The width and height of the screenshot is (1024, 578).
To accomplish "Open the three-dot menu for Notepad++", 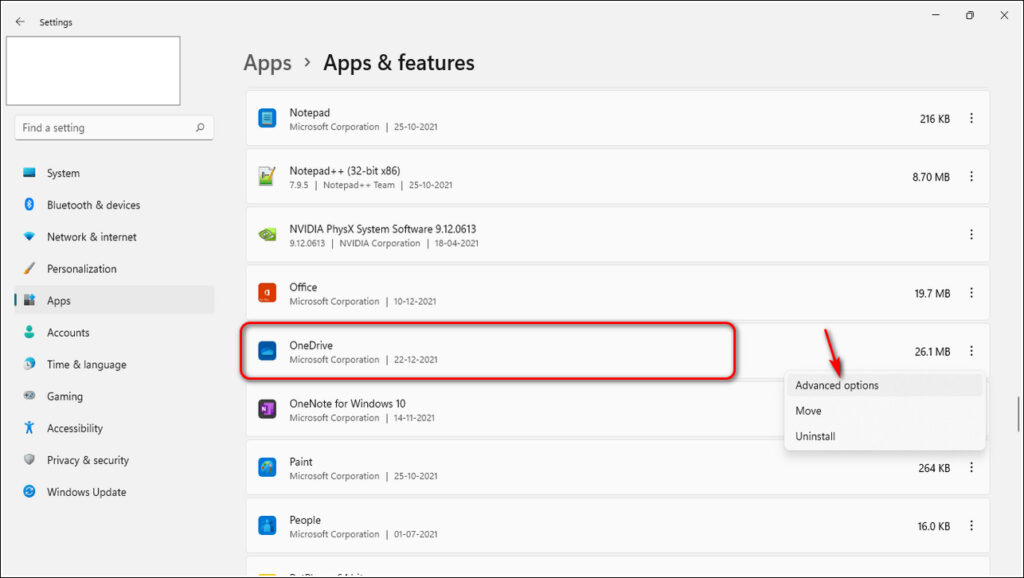I will coord(971,176).
